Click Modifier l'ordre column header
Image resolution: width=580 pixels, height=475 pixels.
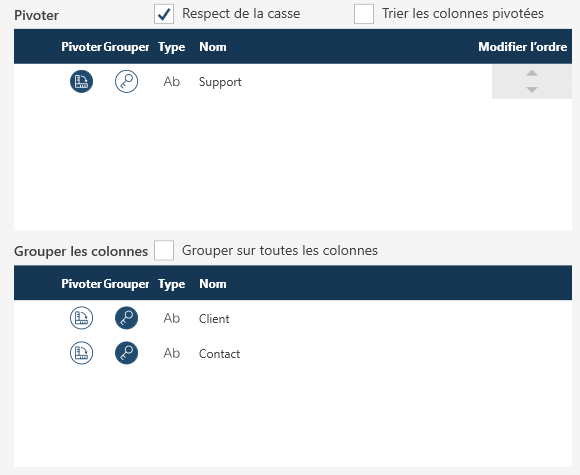click(x=523, y=47)
